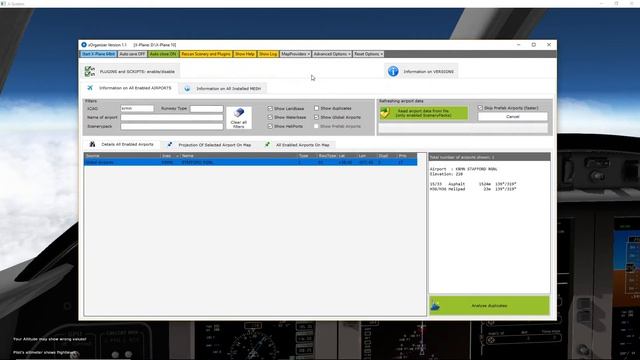Image resolution: width=640 pixels, height=360 pixels.
Task: Click the ICAO filter input field
Action: (137, 109)
